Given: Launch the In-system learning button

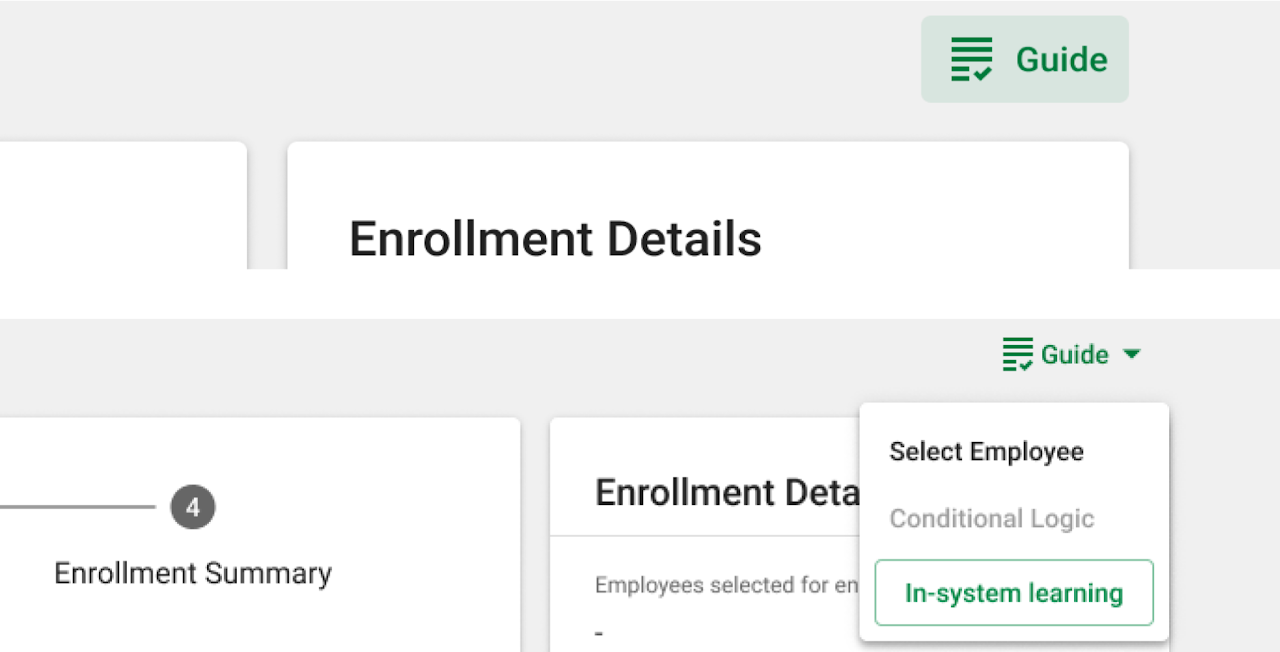Looking at the screenshot, I should point(1014,593).
